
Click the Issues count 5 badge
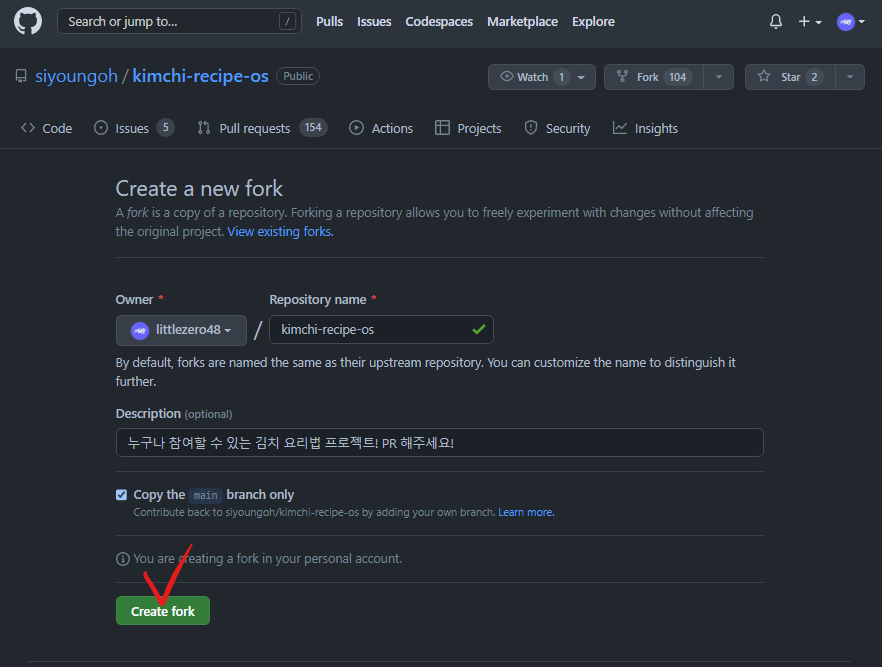[165, 128]
